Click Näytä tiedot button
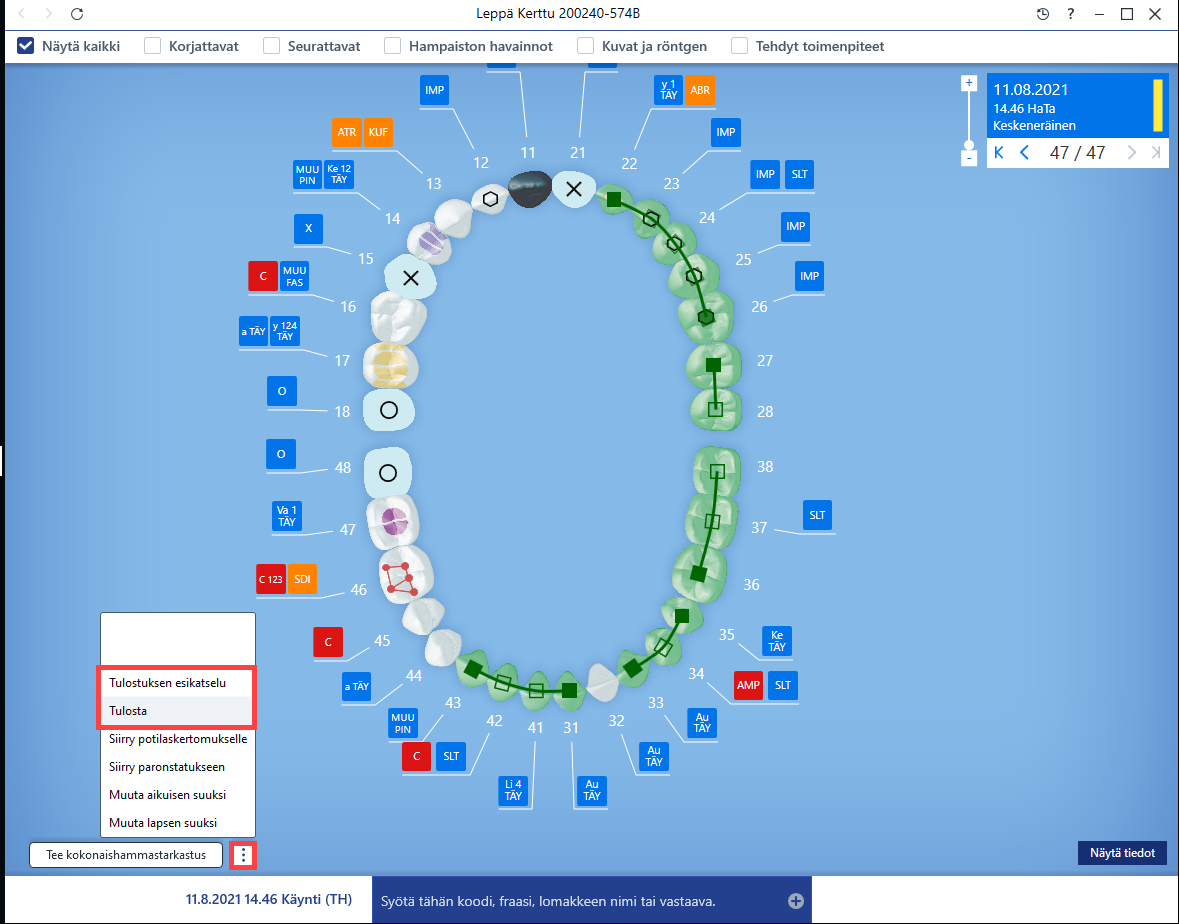Viewport: 1179px width, 924px height. [1122, 853]
